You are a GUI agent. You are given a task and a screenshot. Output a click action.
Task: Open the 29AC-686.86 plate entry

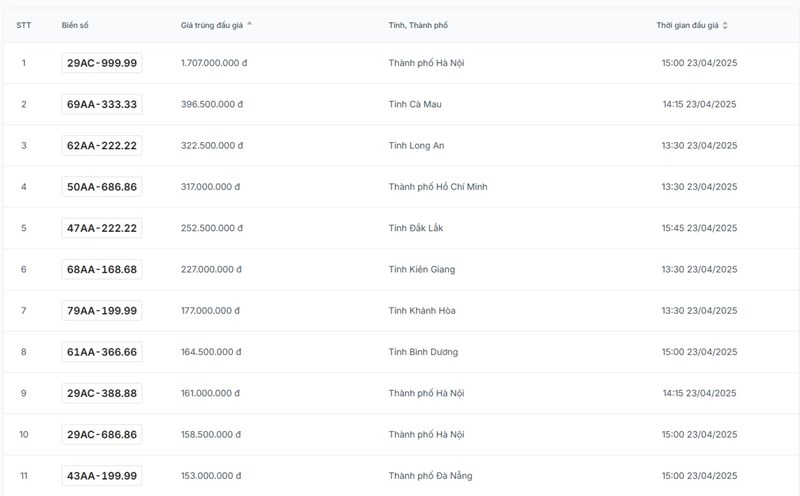point(102,434)
